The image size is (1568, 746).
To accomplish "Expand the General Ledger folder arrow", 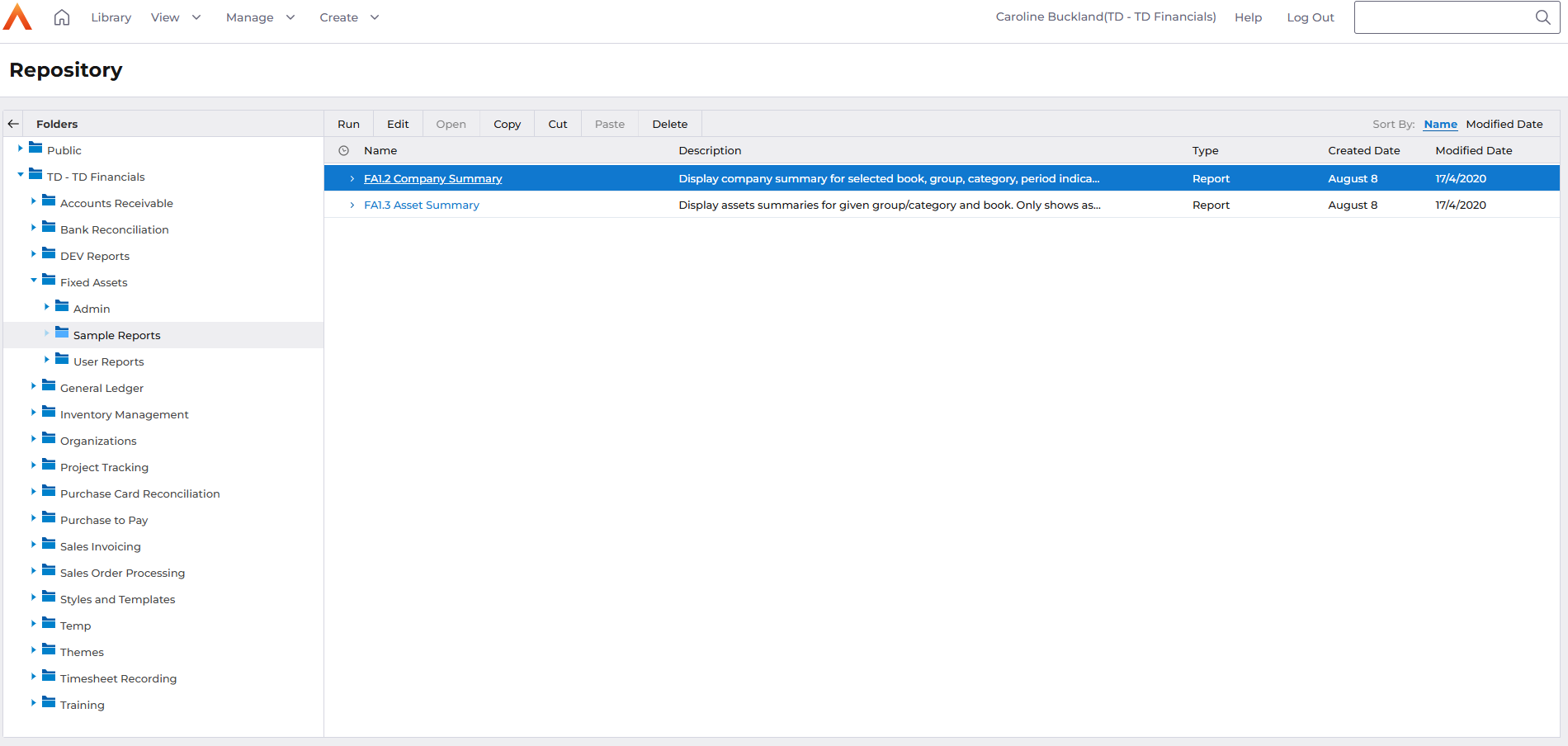I will tap(34, 386).
